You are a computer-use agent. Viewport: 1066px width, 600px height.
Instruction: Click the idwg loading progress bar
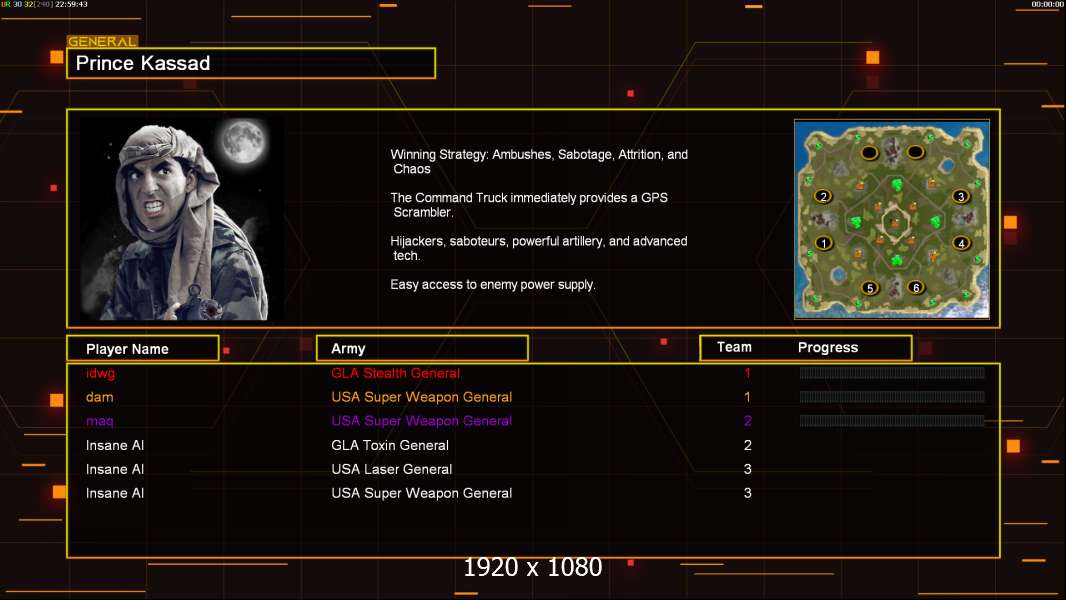coord(892,372)
